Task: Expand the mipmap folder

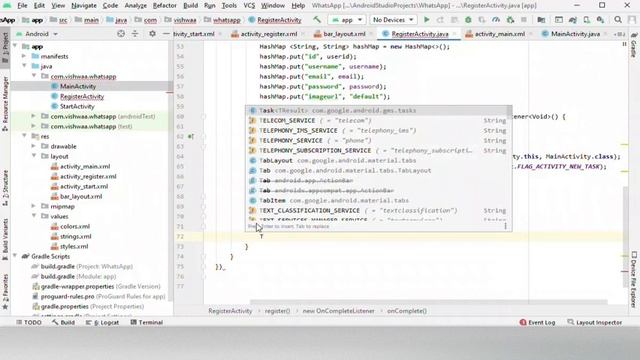Action: (x=34, y=206)
